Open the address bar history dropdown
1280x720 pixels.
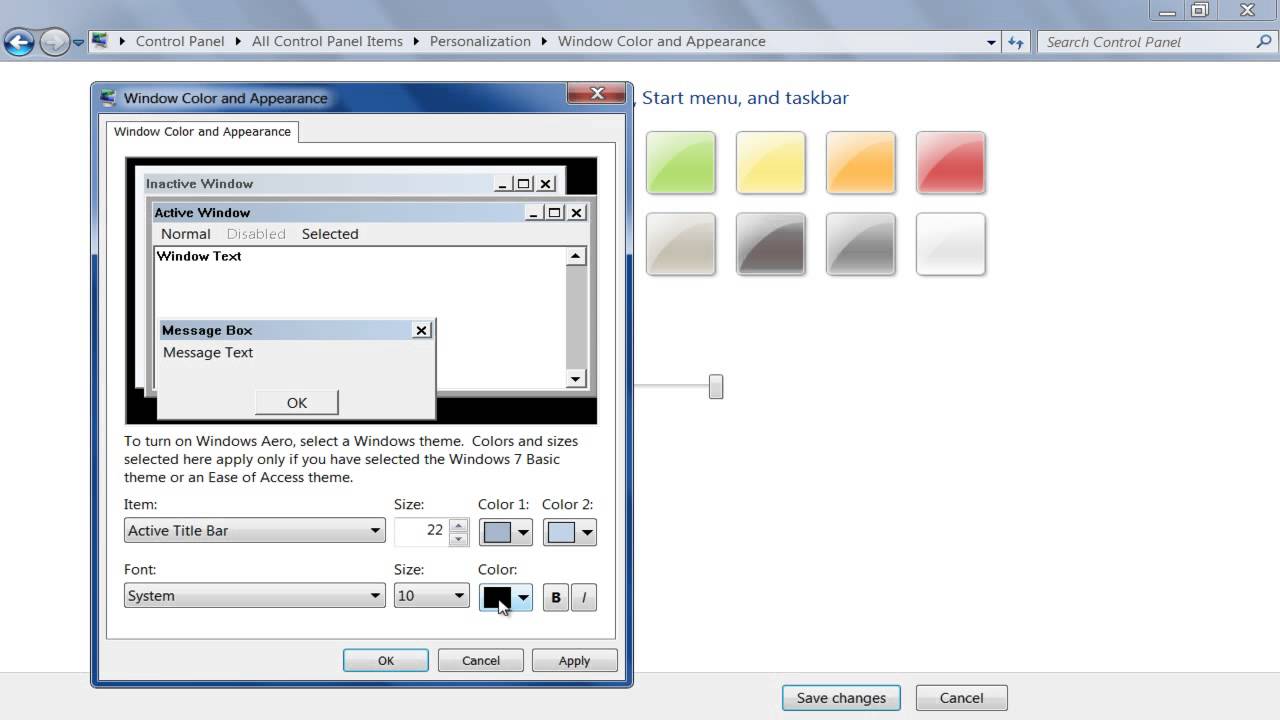tap(991, 42)
